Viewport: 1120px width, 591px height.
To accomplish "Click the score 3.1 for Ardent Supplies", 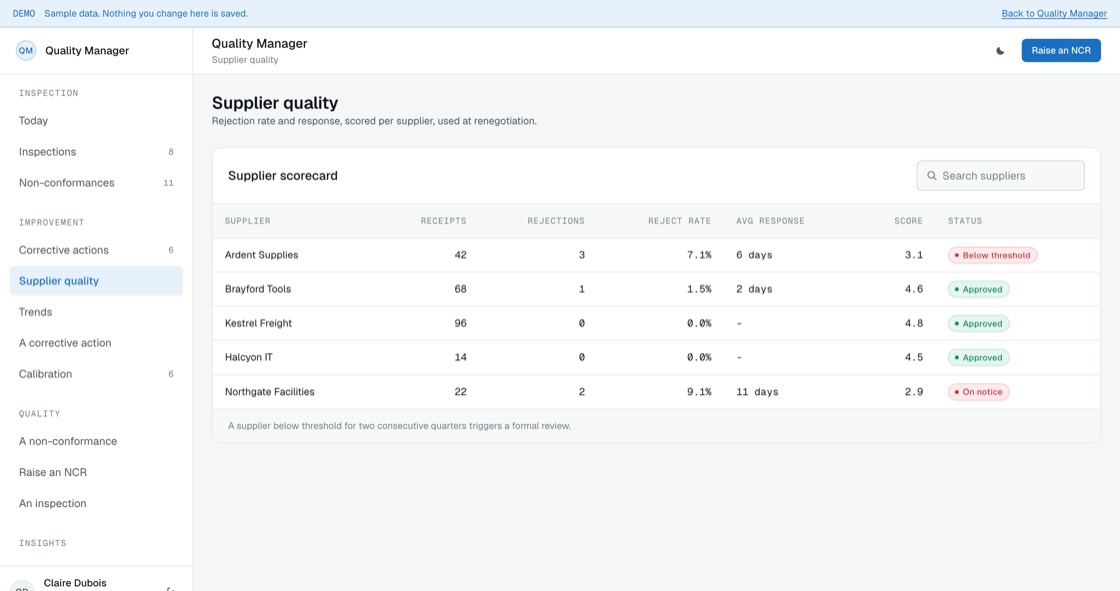I will click(914, 255).
